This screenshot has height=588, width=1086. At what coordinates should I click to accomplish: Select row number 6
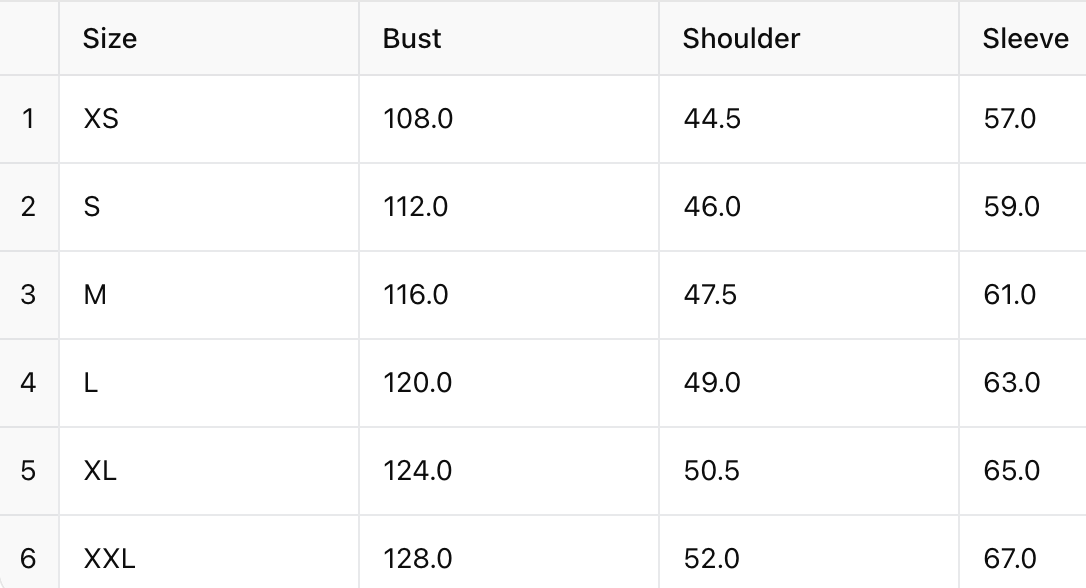tap(28, 558)
